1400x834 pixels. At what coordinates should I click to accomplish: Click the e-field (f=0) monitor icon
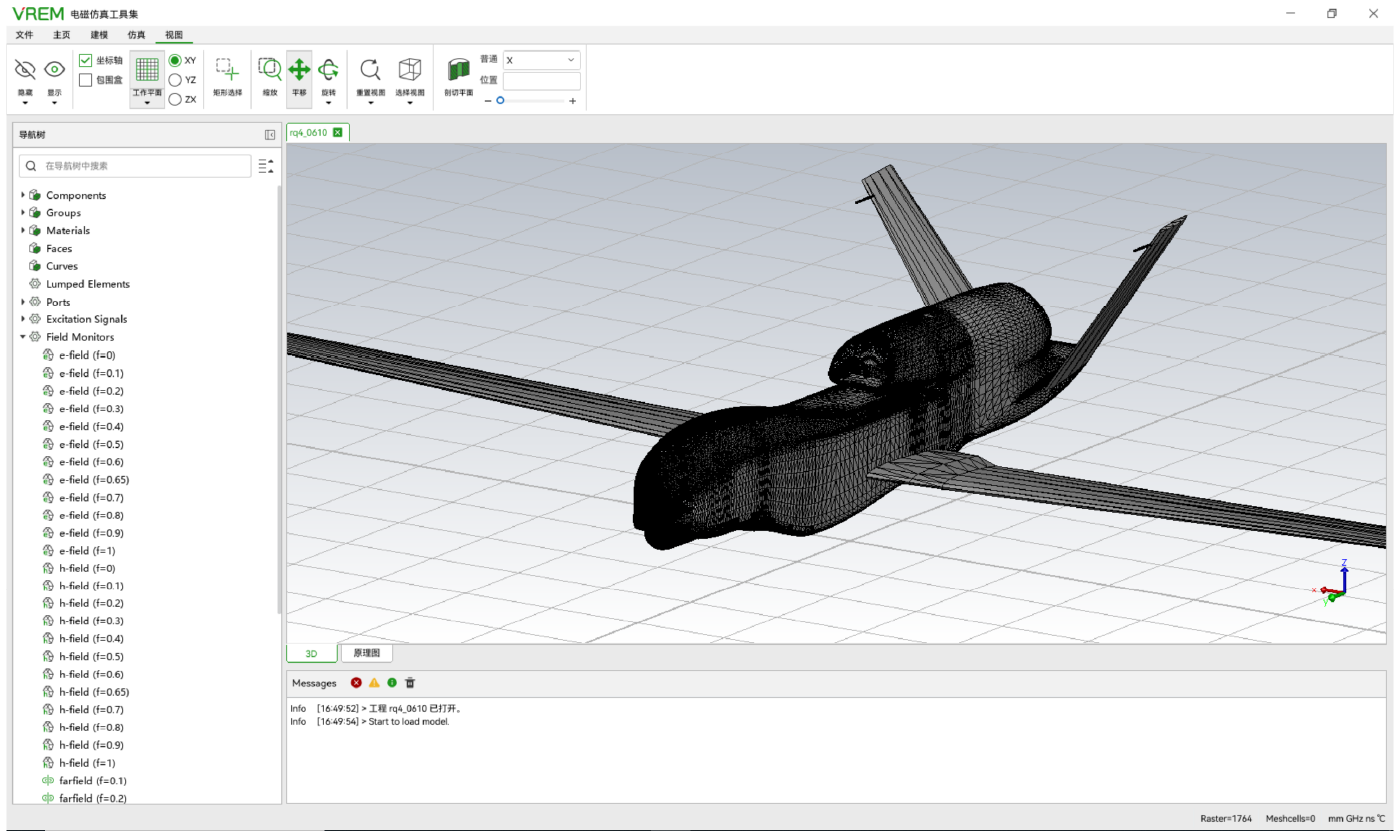48,355
